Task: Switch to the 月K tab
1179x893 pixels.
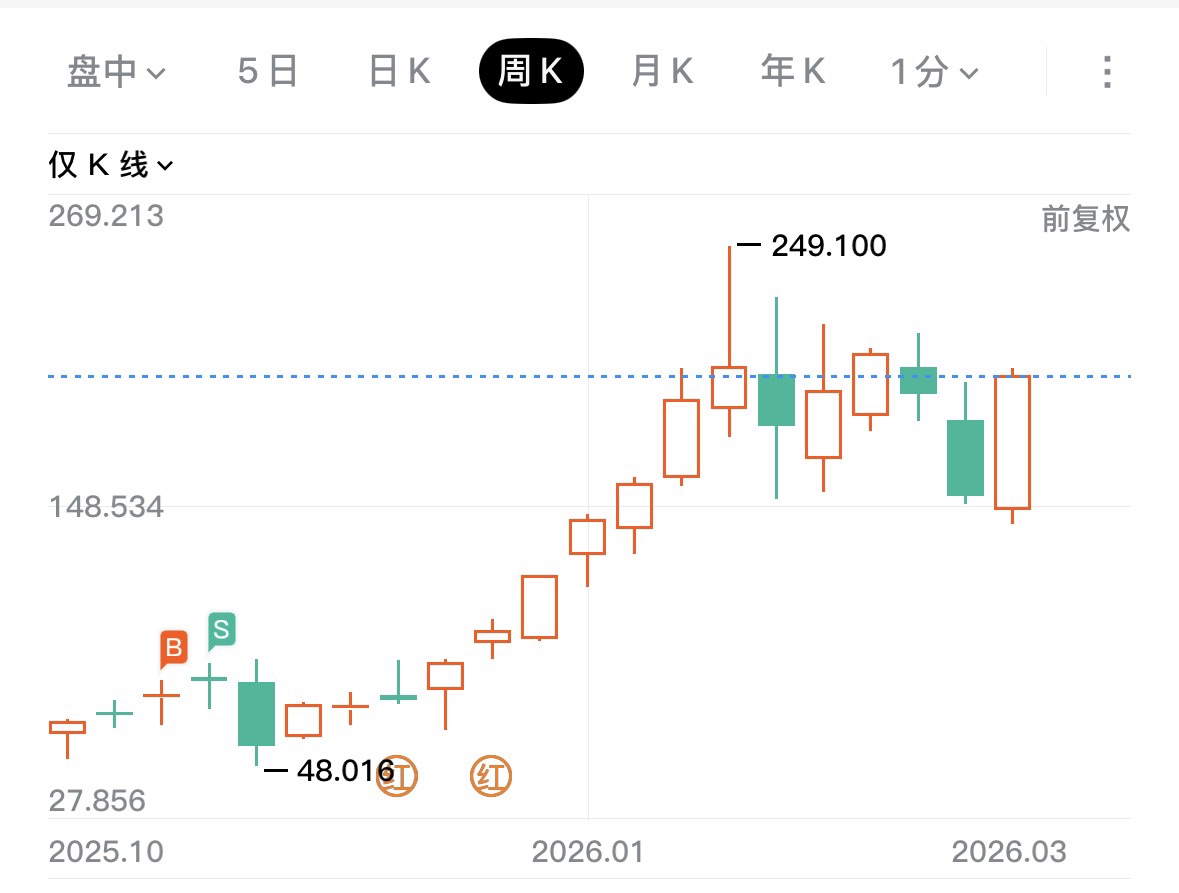Action: coord(662,72)
